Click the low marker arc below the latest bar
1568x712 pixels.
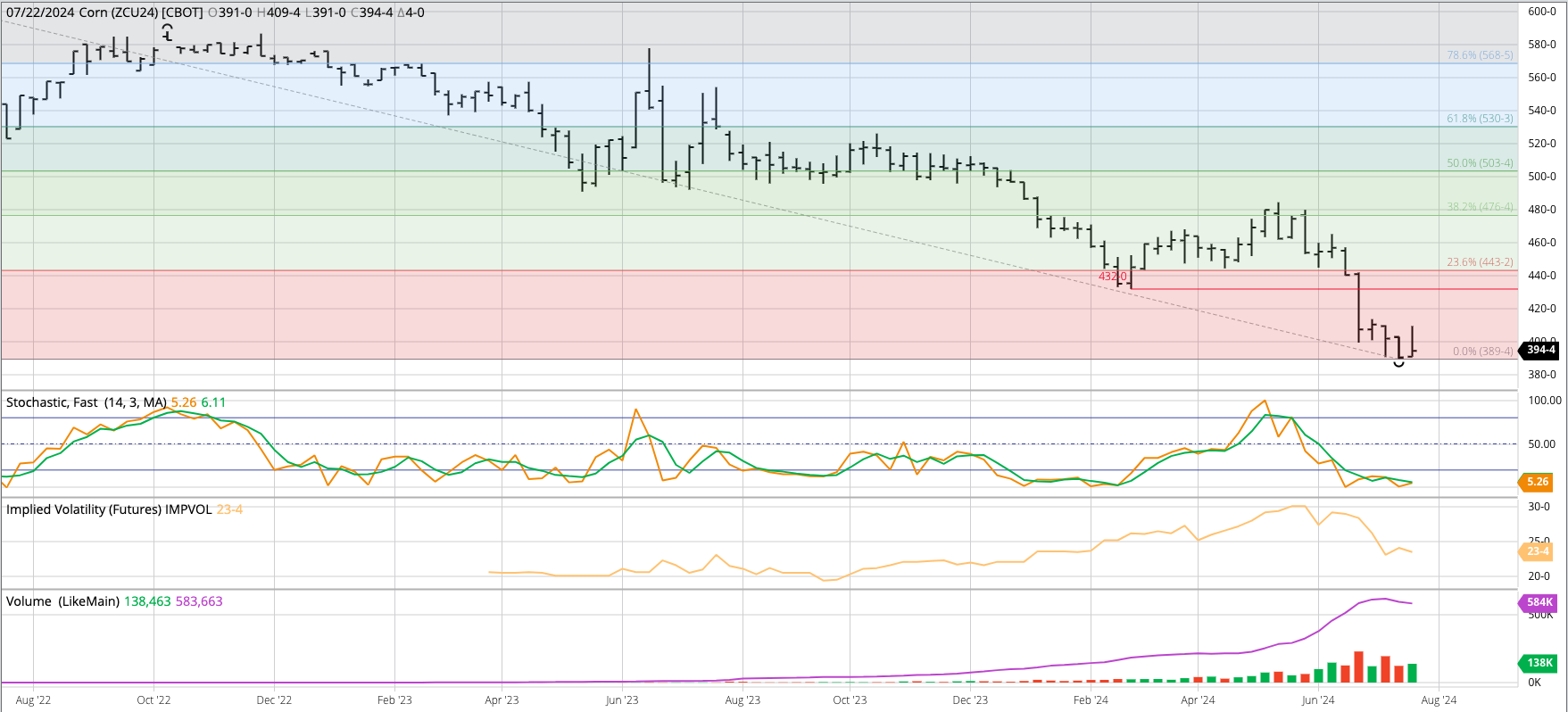coord(1398,363)
